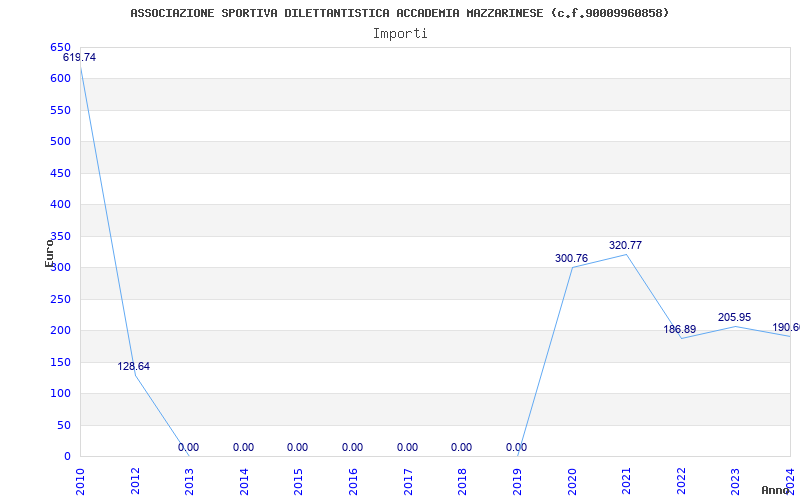
Task: Click the 0.00 value for year 2017
Action: tap(408, 447)
